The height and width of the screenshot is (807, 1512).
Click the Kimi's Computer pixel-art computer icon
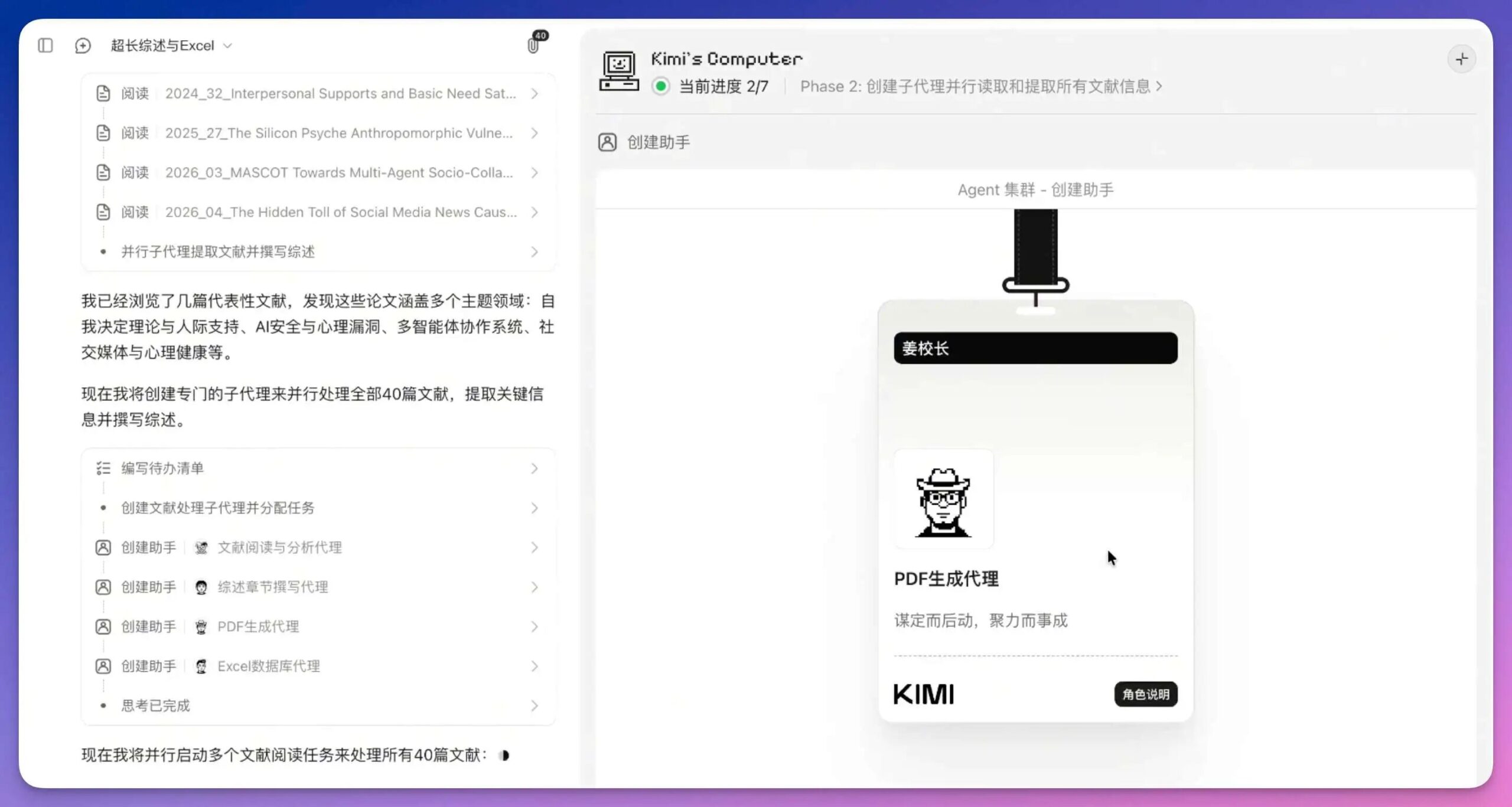point(618,70)
